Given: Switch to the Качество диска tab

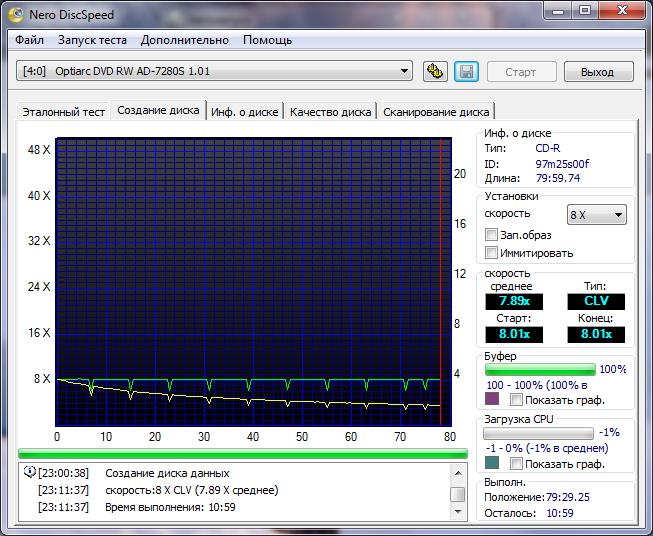Looking at the screenshot, I should pos(330,112).
